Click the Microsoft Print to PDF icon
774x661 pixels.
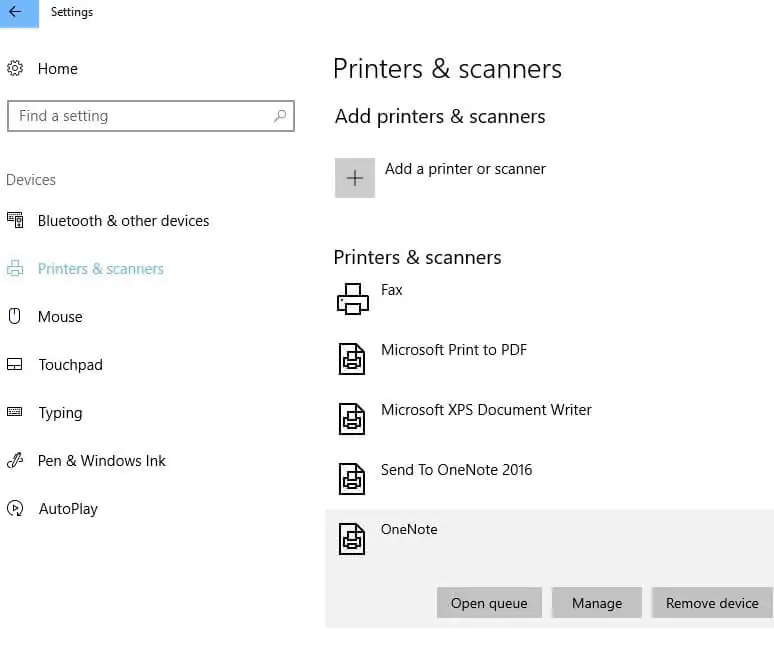click(x=352, y=359)
